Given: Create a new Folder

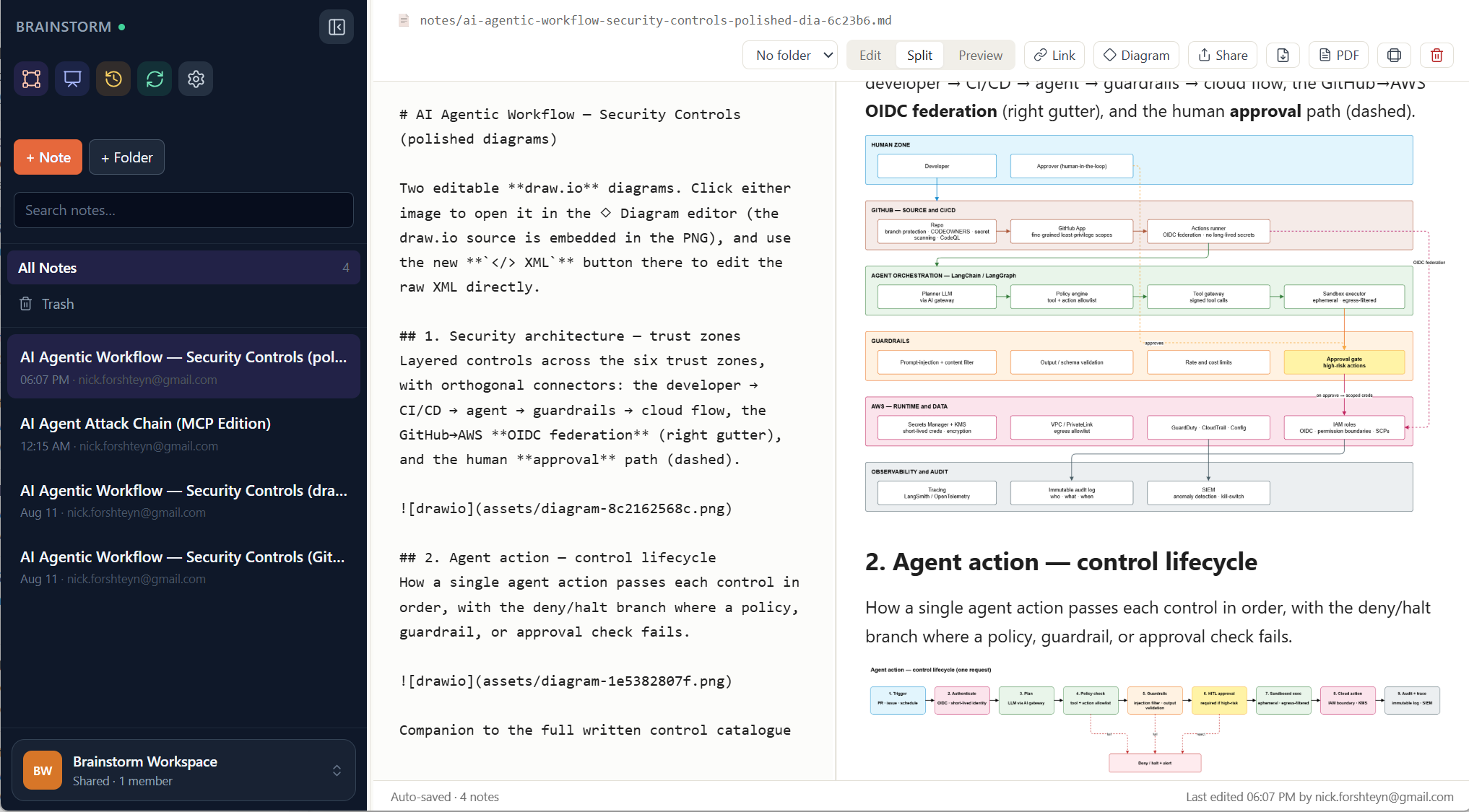Looking at the screenshot, I should (x=126, y=157).
